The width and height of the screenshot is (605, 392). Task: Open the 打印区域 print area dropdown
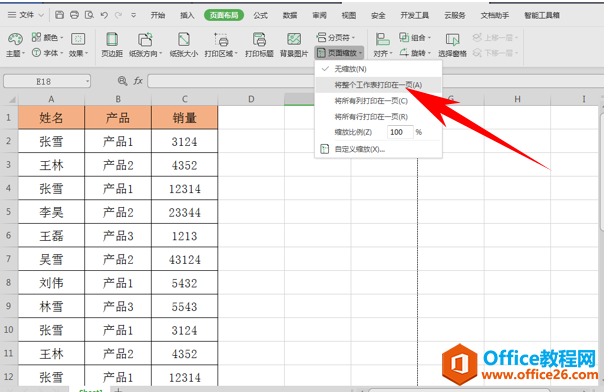click(221, 45)
